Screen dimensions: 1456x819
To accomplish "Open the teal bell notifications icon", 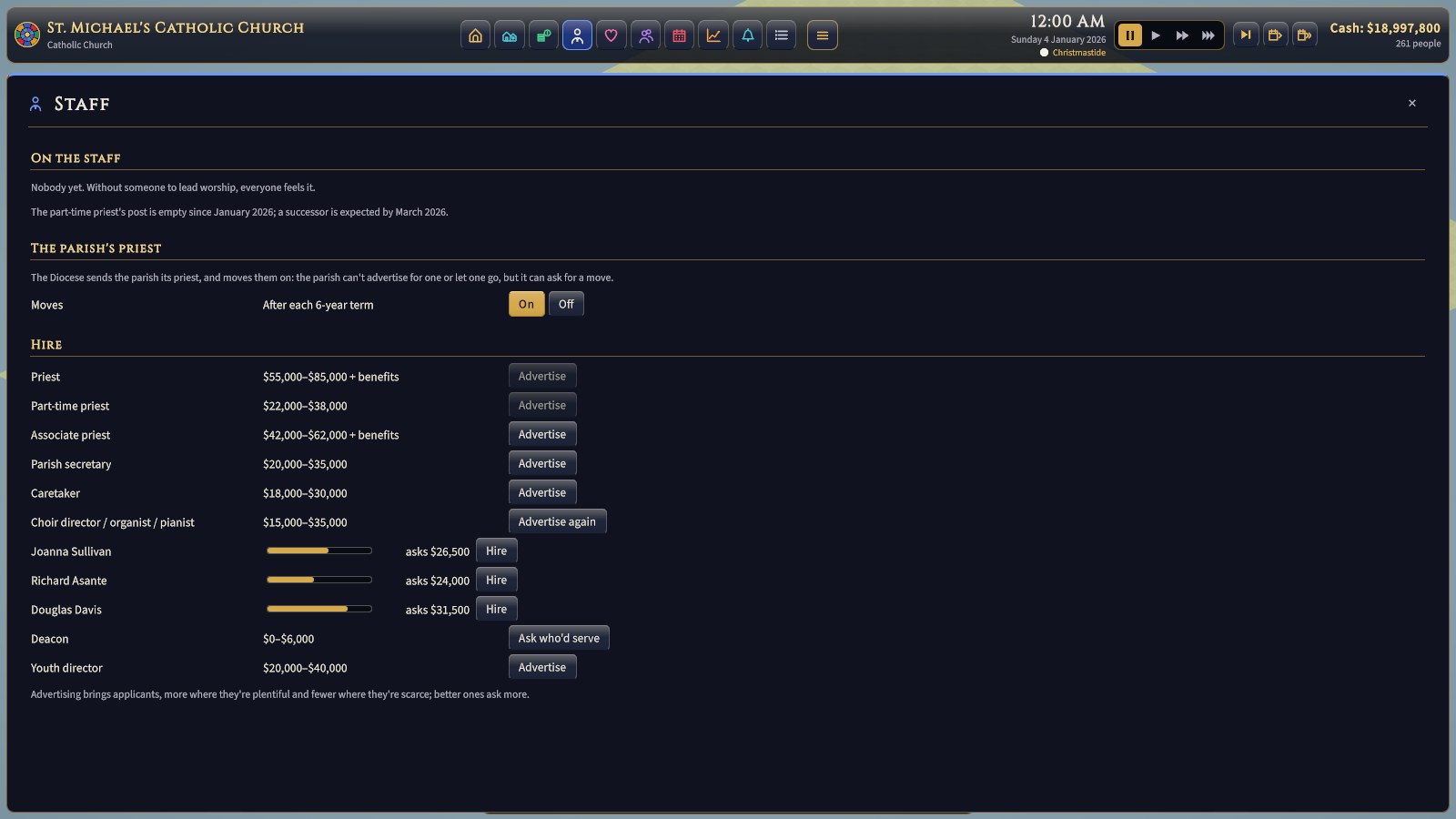I will click(747, 35).
